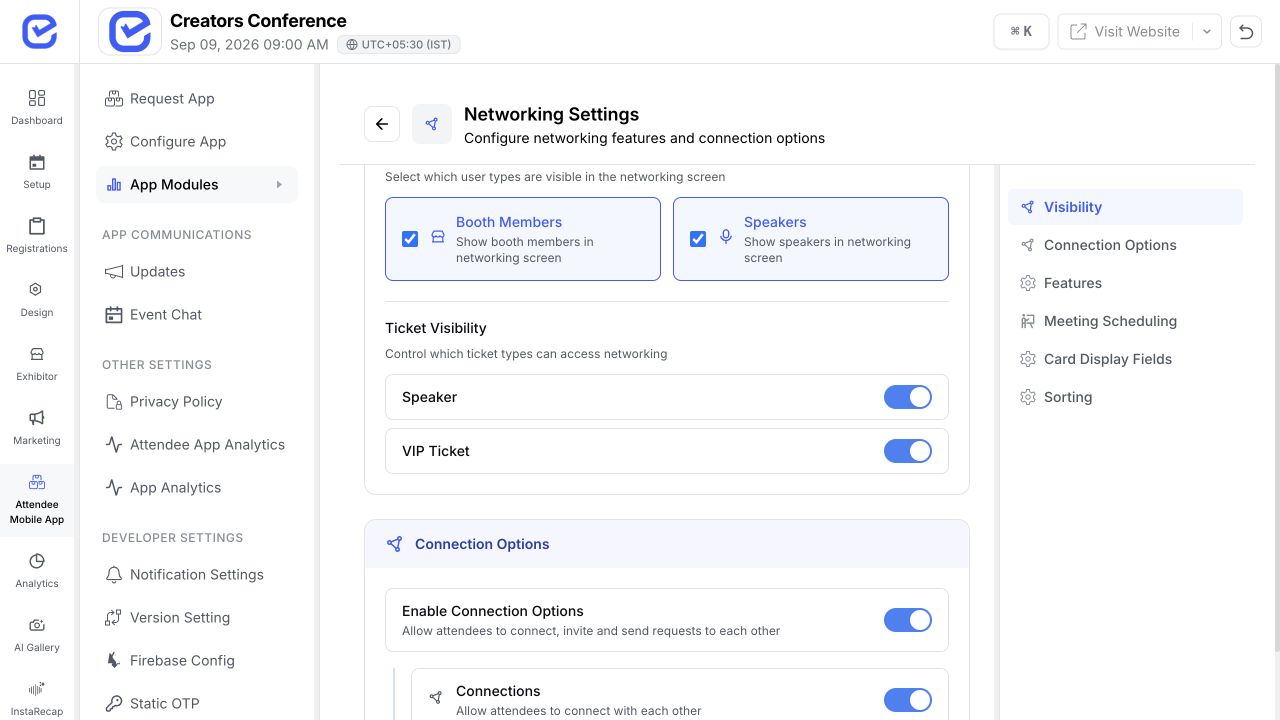The height and width of the screenshot is (720, 1280).
Task: Click the event date Sep 09, 2026 text
Action: 249,44
